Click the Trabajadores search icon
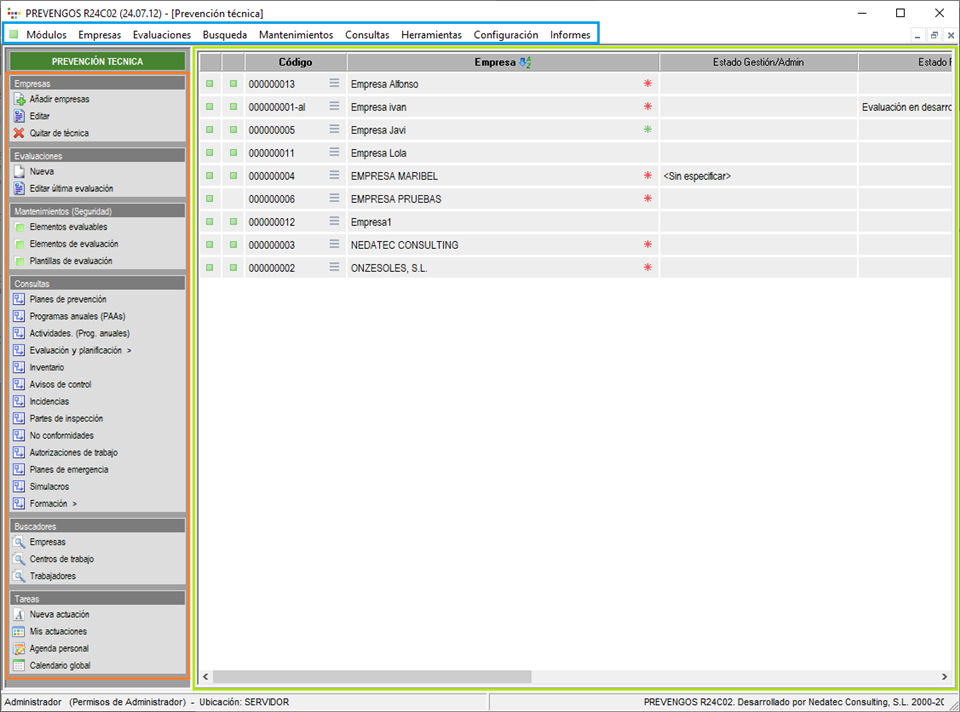The image size is (960, 712). click(x=20, y=576)
